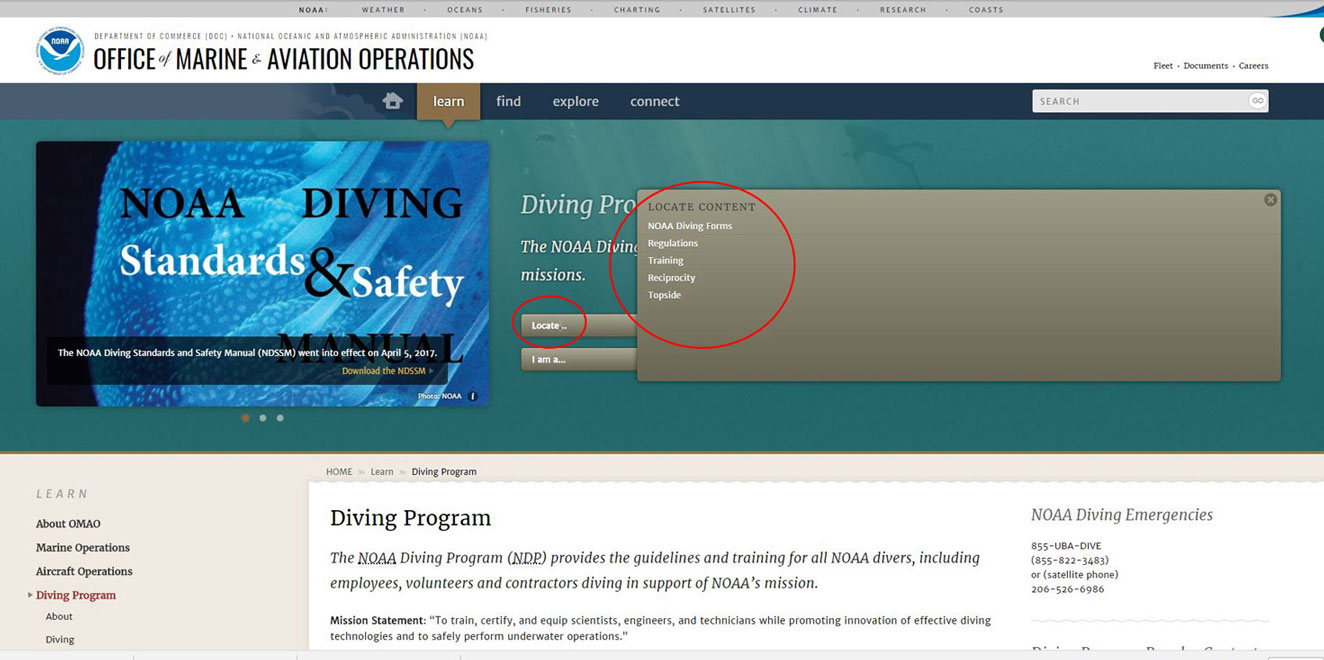
Task: Click HOME in the breadcrumb
Action: tap(339, 472)
